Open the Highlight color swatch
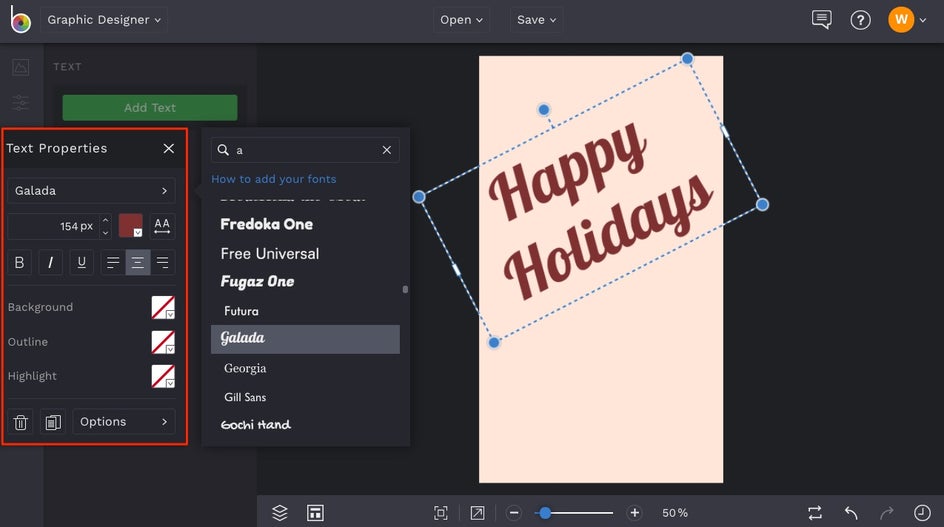Screen dimensions: 944x527 coord(163,376)
